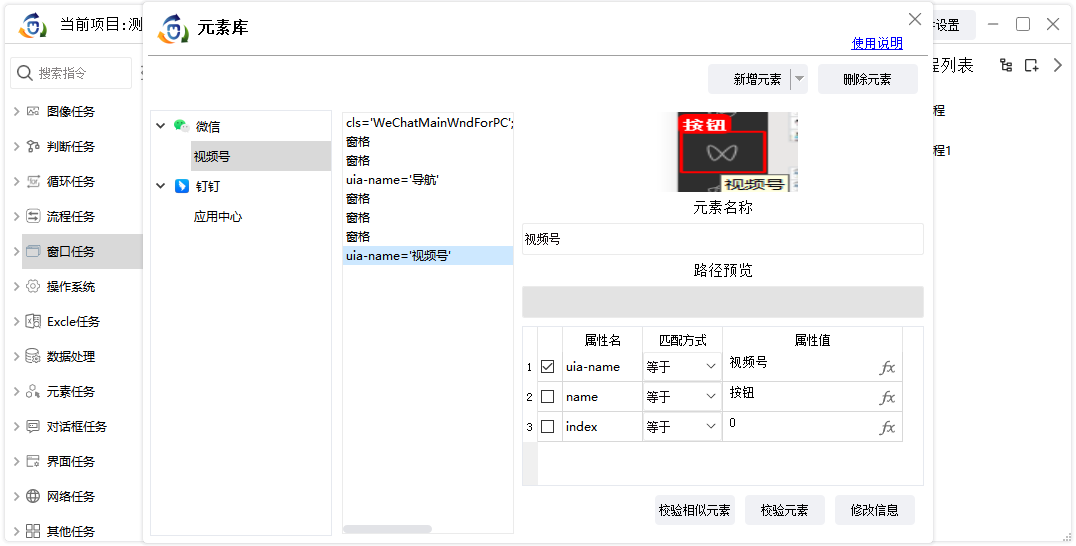Open the 使用说明 link

(x=877, y=43)
